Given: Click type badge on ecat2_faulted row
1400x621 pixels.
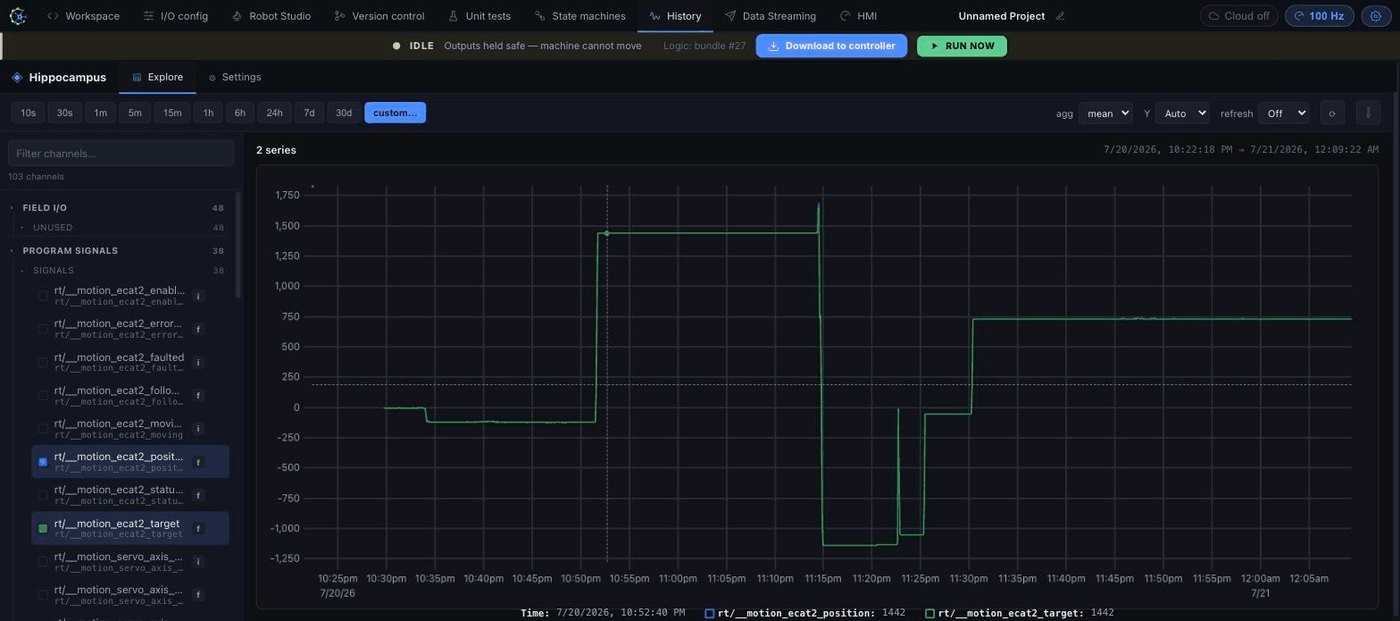Looking at the screenshot, I should (x=198, y=362).
